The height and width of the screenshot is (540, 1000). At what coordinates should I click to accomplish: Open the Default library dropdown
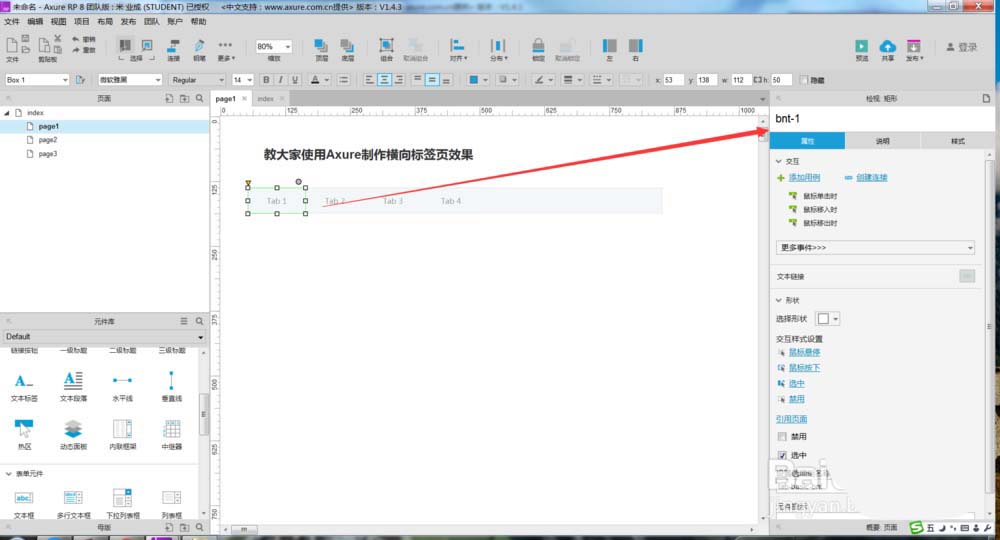tap(104, 337)
